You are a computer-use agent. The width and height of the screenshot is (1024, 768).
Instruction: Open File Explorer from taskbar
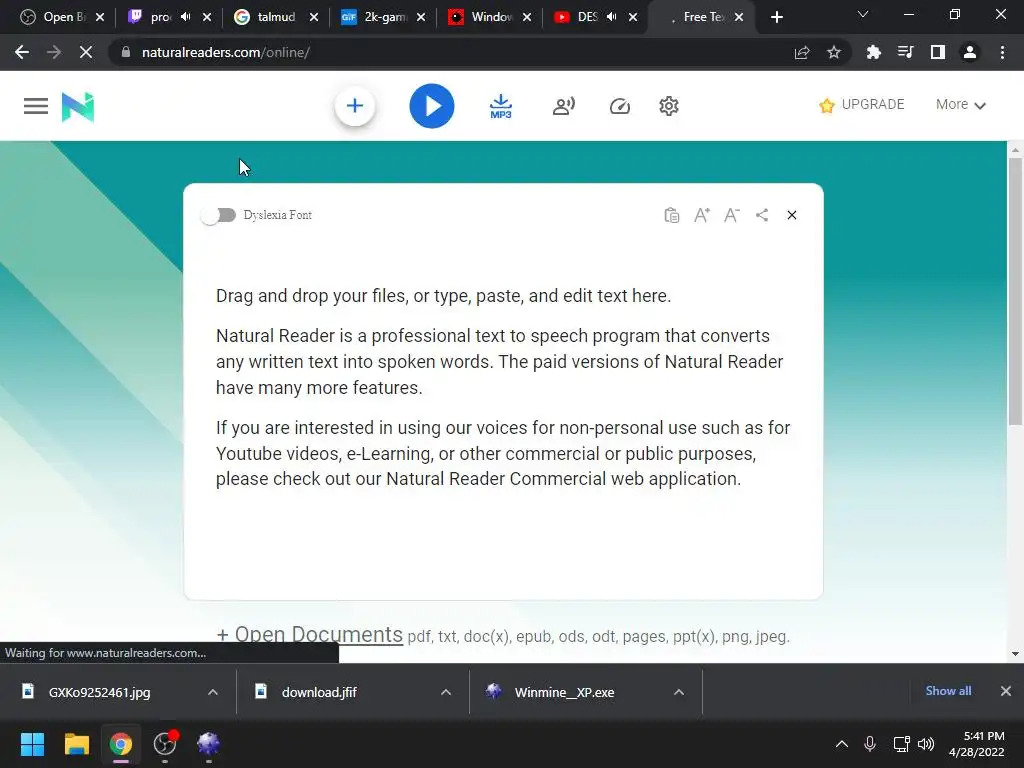pyautogui.click(x=76, y=744)
